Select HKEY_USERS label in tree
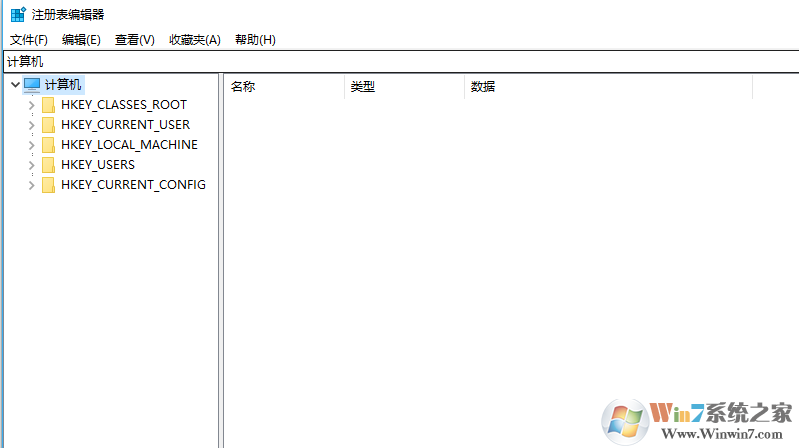 click(98, 165)
